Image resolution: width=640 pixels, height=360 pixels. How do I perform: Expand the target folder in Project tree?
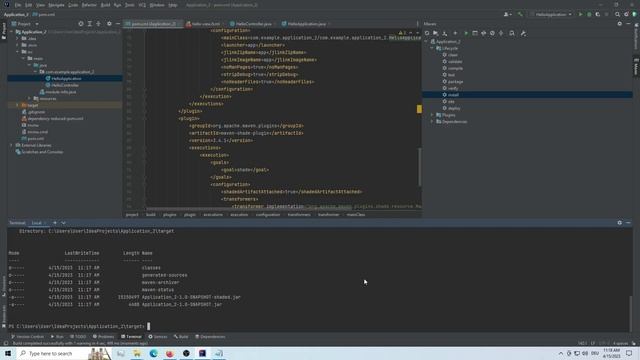tap(18, 105)
